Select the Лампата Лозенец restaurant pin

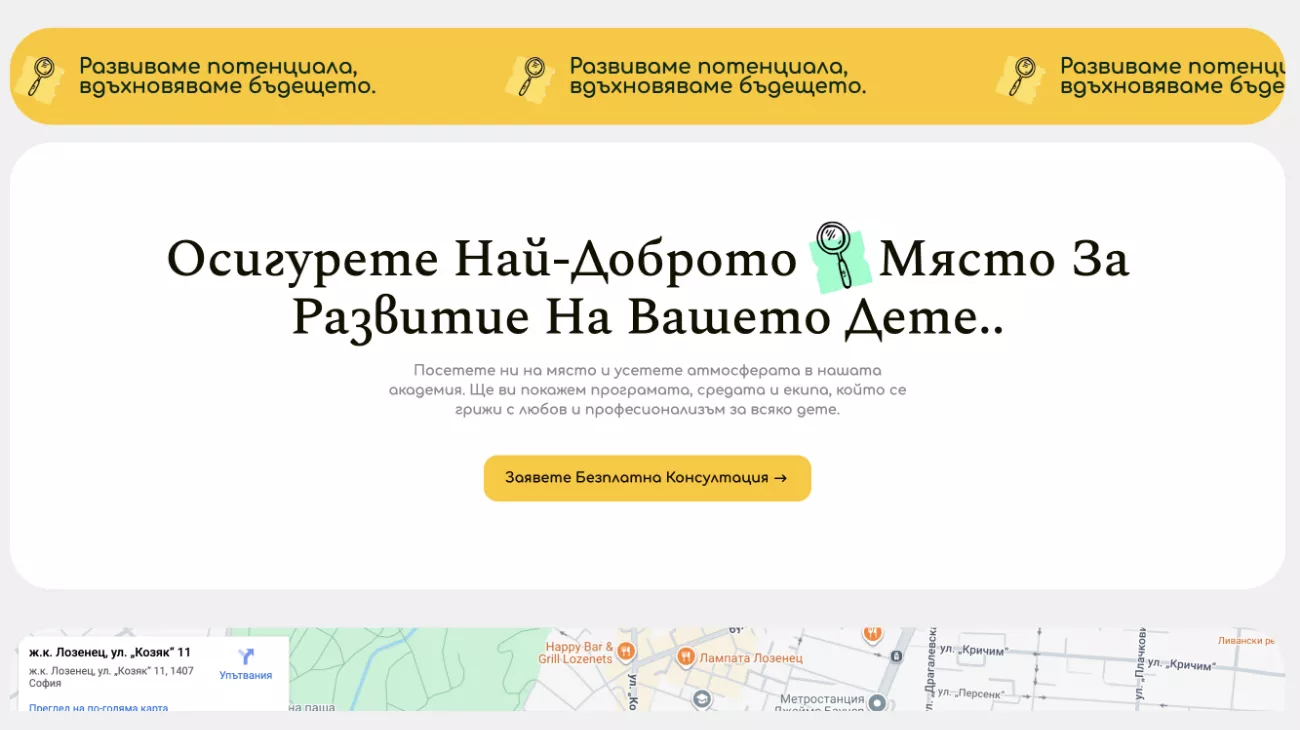[x=686, y=657]
